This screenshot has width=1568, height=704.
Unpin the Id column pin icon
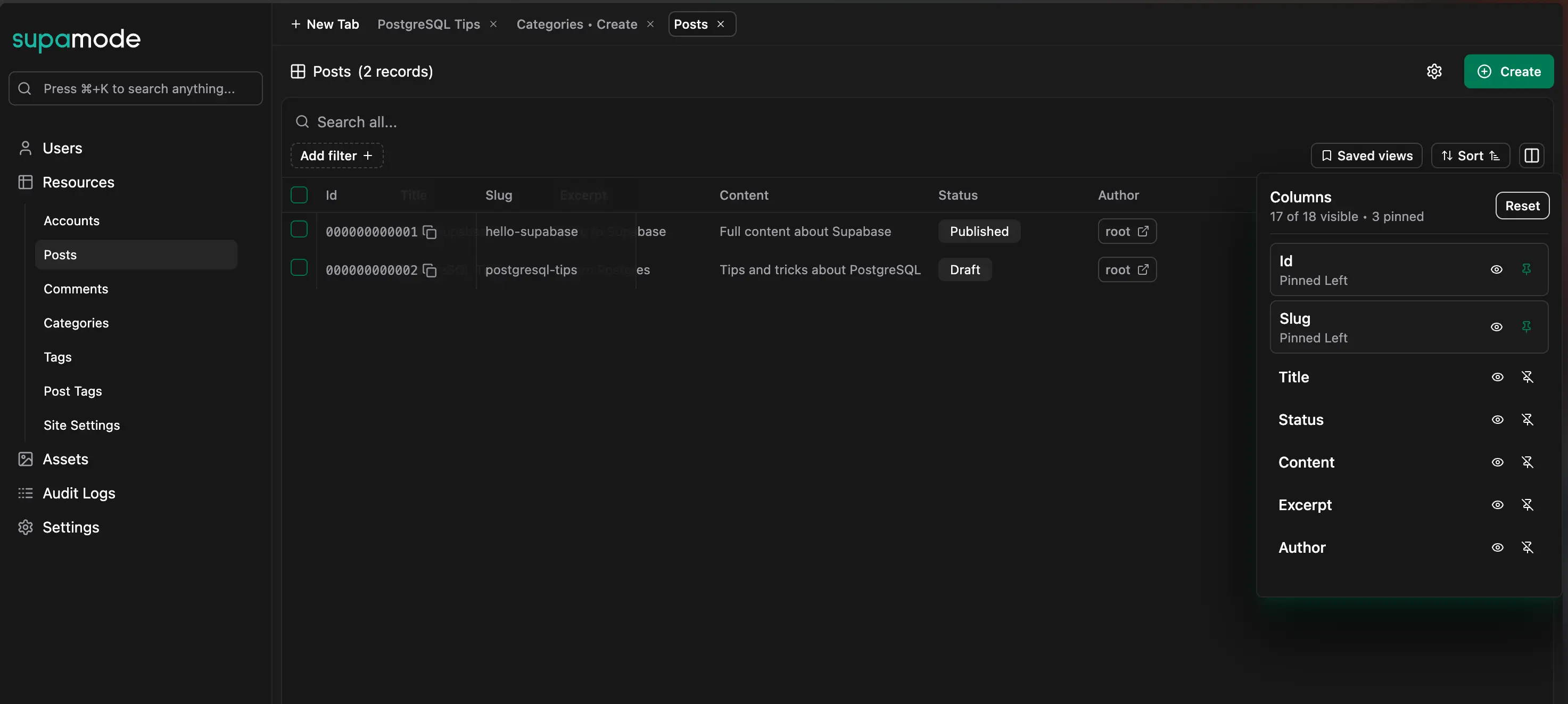point(1526,269)
